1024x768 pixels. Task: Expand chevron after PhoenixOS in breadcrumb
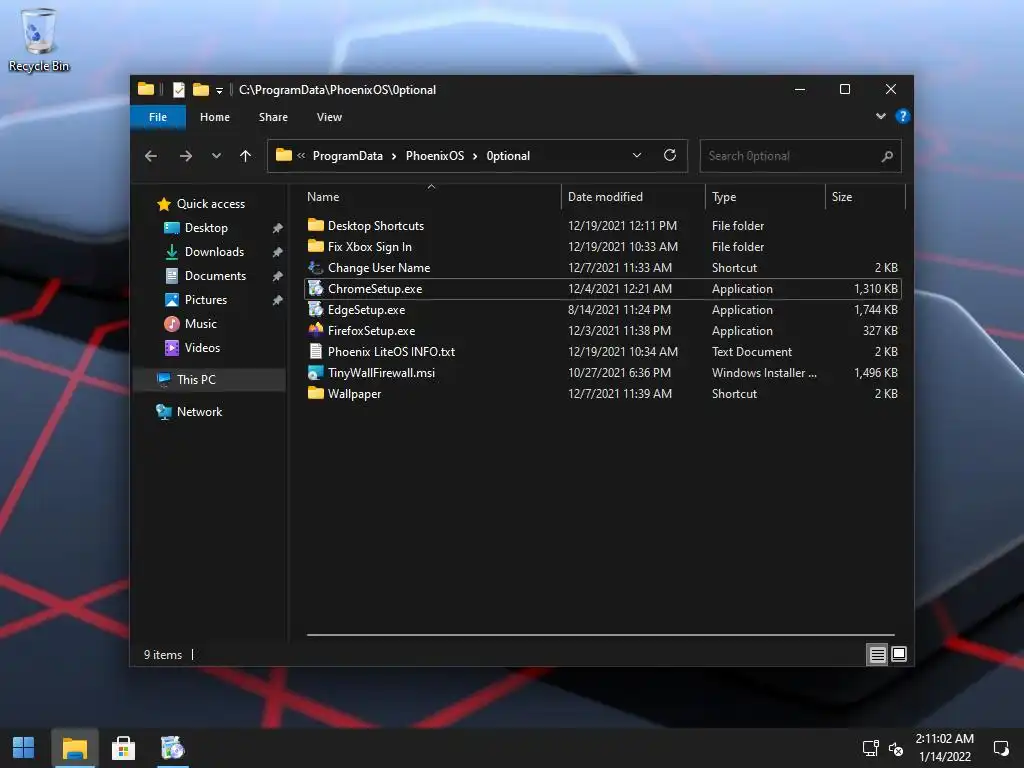click(x=475, y=156)
